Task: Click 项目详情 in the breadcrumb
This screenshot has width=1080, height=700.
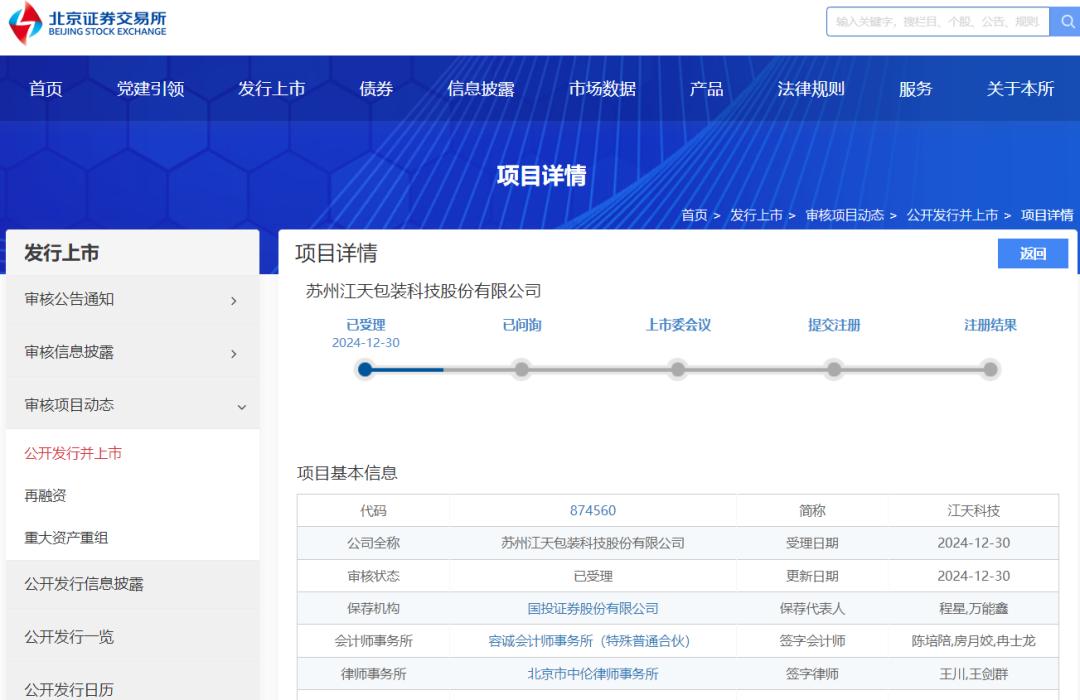Action: point(1047,215)
